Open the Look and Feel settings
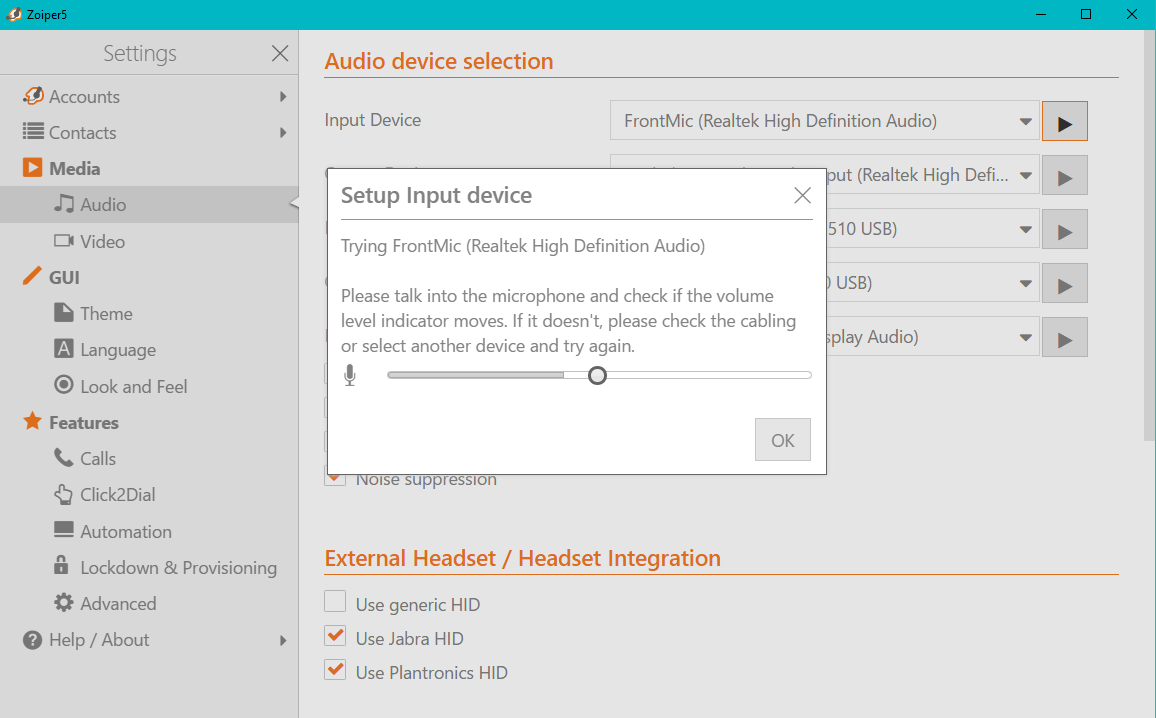Image resolution: width=1156 pixels, height=718 pixels. pyautogui.click(x=134, y=387)
